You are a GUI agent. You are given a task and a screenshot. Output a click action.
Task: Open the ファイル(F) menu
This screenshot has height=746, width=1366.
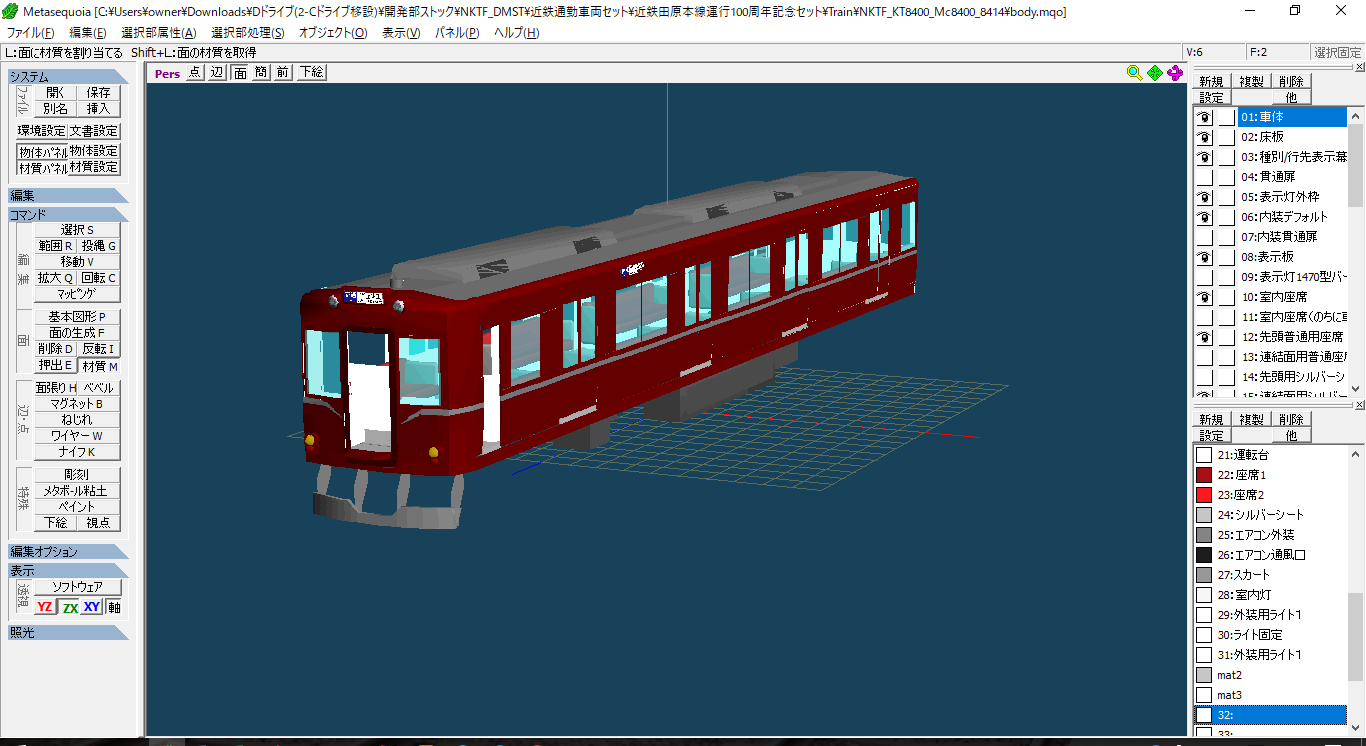coord(31,33)
